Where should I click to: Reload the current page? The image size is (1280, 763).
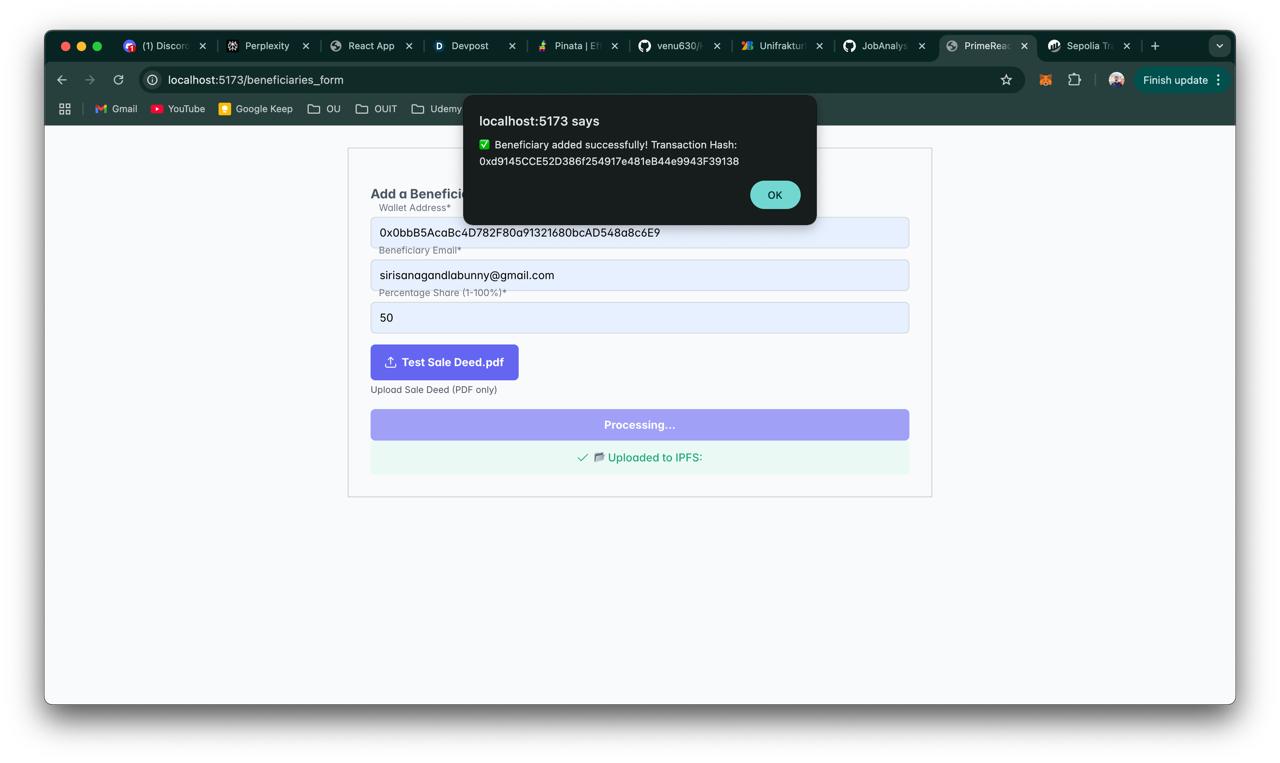pyautogui.click(x=118, y=80)
